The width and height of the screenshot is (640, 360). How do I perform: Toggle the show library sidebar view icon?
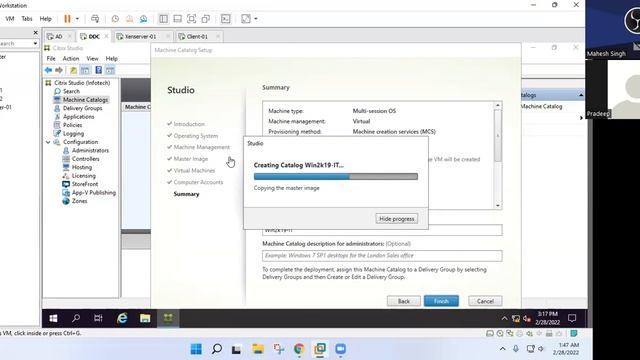pos(163,19)
